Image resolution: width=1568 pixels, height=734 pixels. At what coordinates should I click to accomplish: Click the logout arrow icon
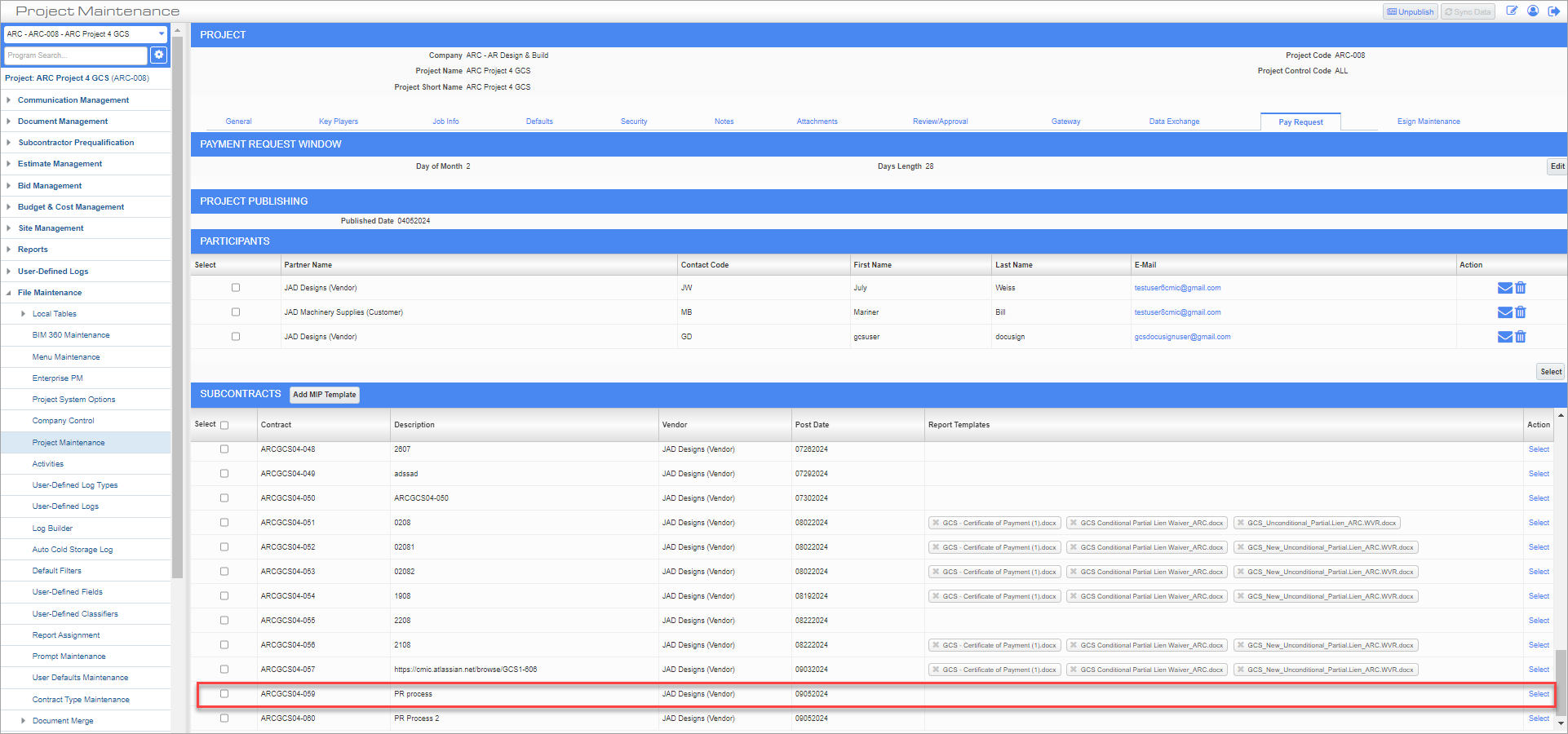pyautogui.click(x=1554, y=11)
